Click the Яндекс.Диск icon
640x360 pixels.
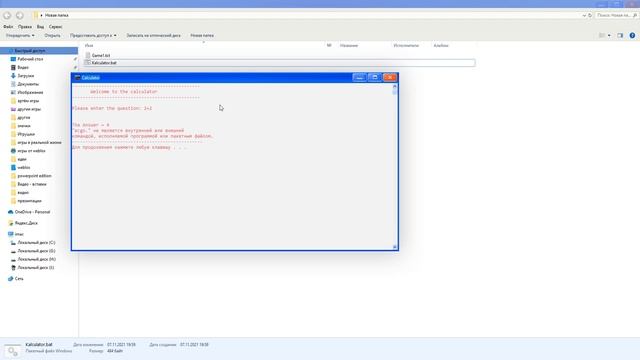click(11, 223)
